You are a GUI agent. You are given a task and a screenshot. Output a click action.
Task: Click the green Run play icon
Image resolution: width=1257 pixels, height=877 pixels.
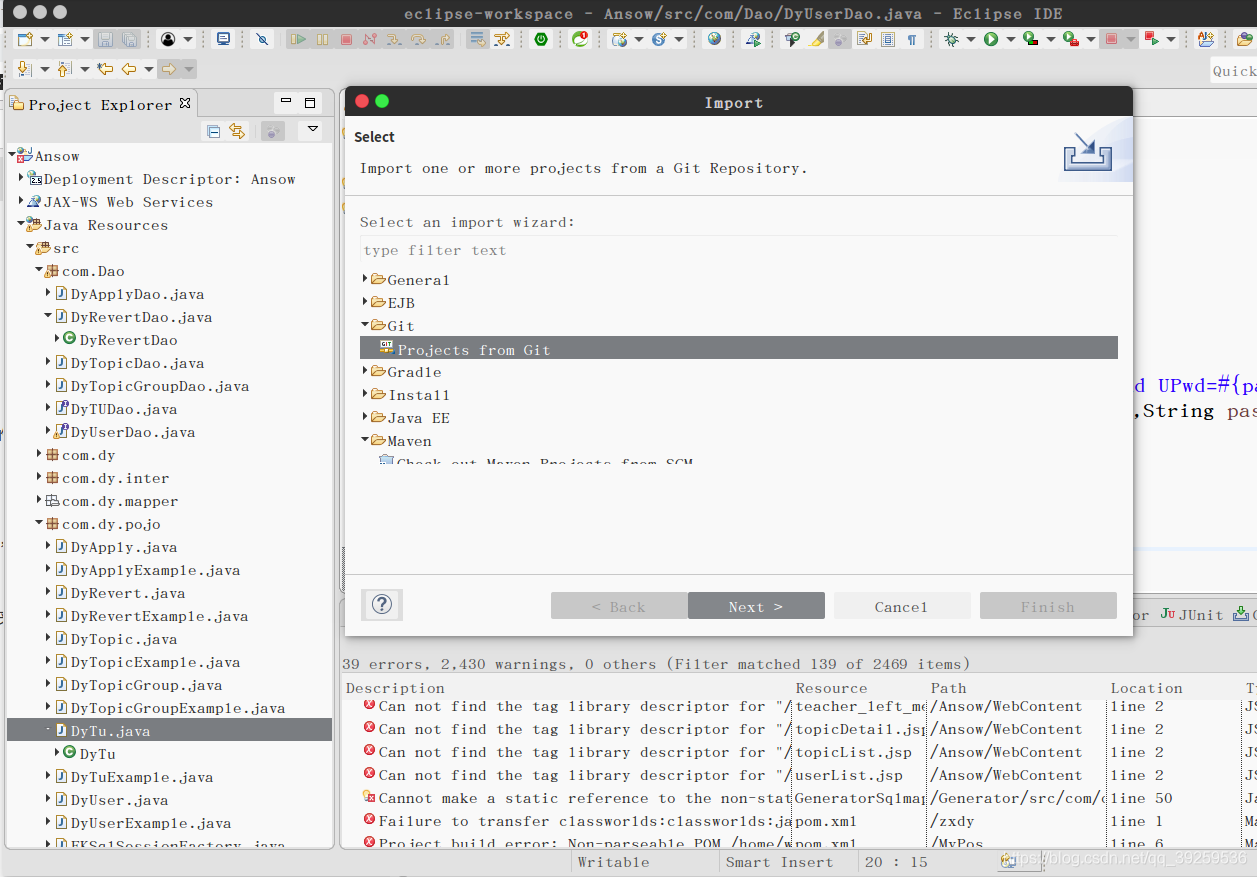pos(991,39)
